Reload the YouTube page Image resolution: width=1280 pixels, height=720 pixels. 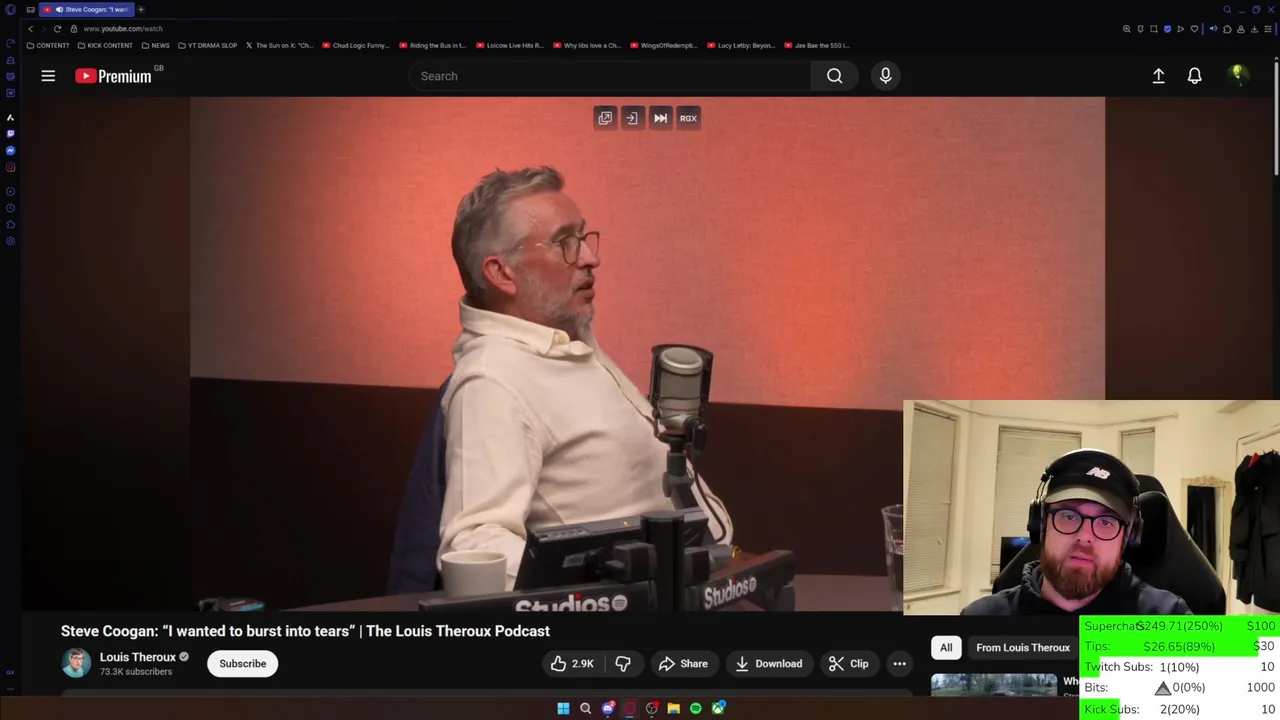[57, 29]
